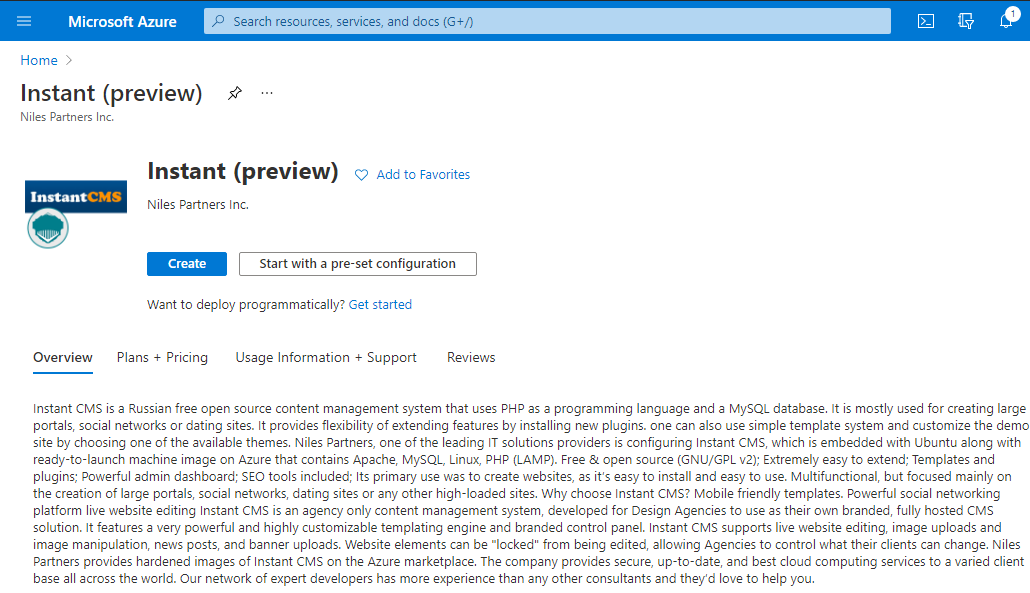Open the Directories and subscriptions filter icon
1030x593 pixels.
966,21
